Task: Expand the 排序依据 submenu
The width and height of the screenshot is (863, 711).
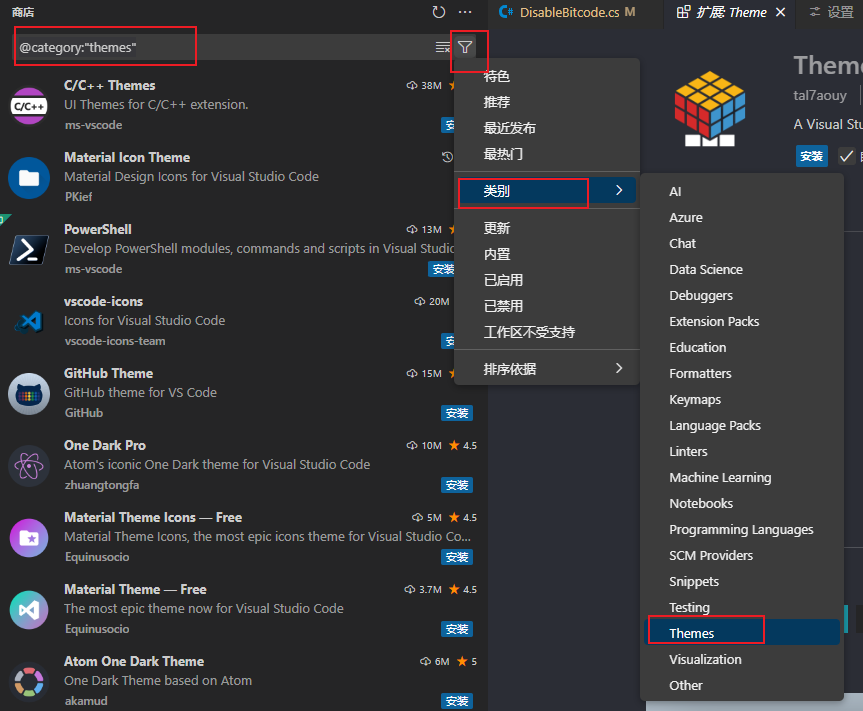Action: pos(548,369)
